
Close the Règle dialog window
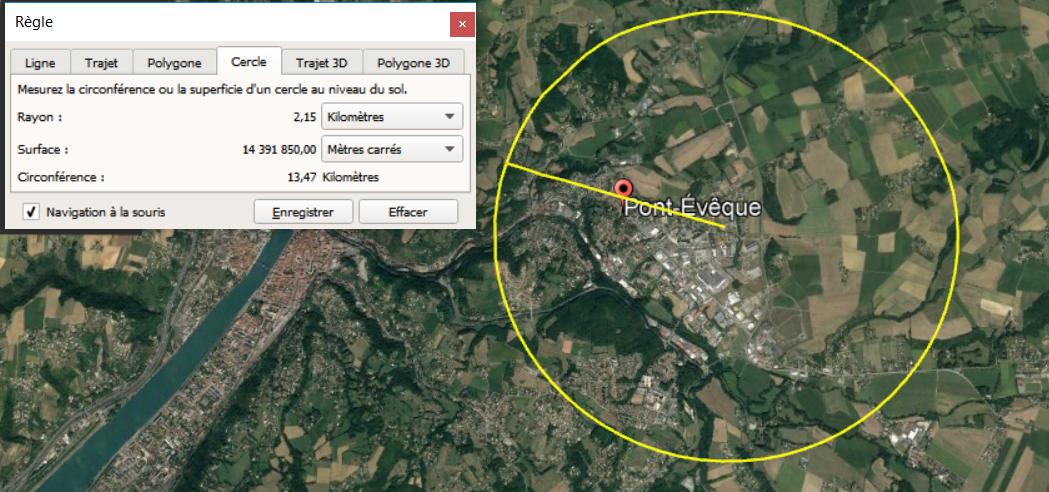(460, 22)
